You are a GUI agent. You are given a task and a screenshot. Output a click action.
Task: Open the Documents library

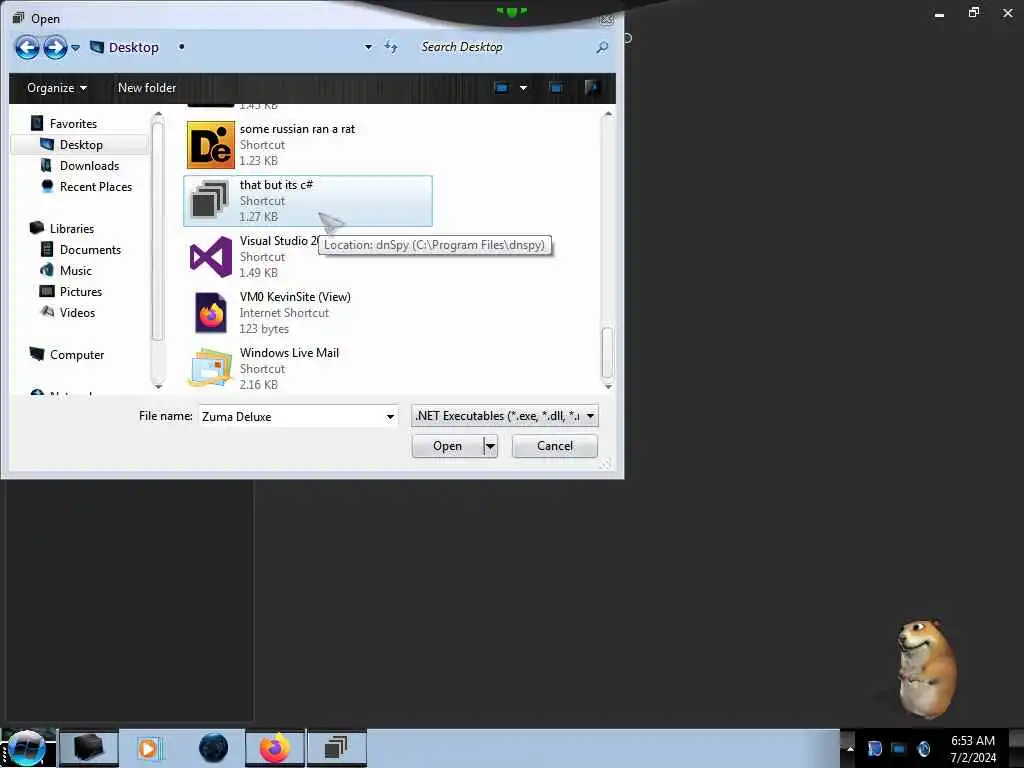[90, 249]
